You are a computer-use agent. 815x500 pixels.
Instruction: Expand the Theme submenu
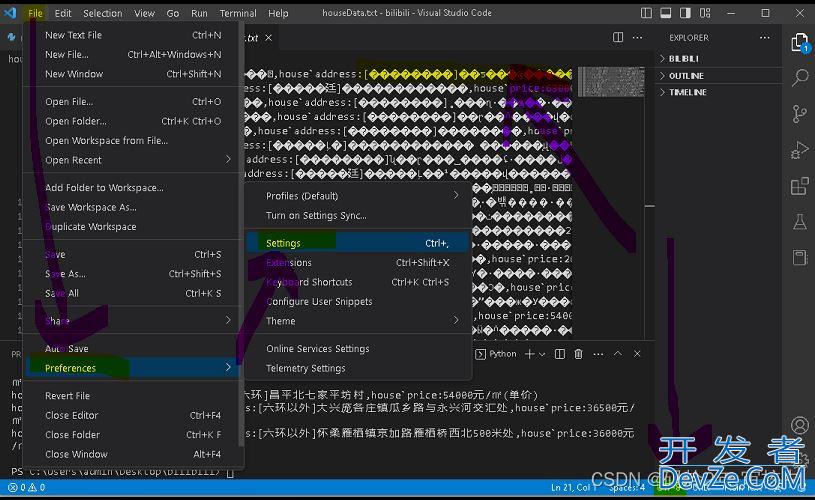tap(358, 321)
